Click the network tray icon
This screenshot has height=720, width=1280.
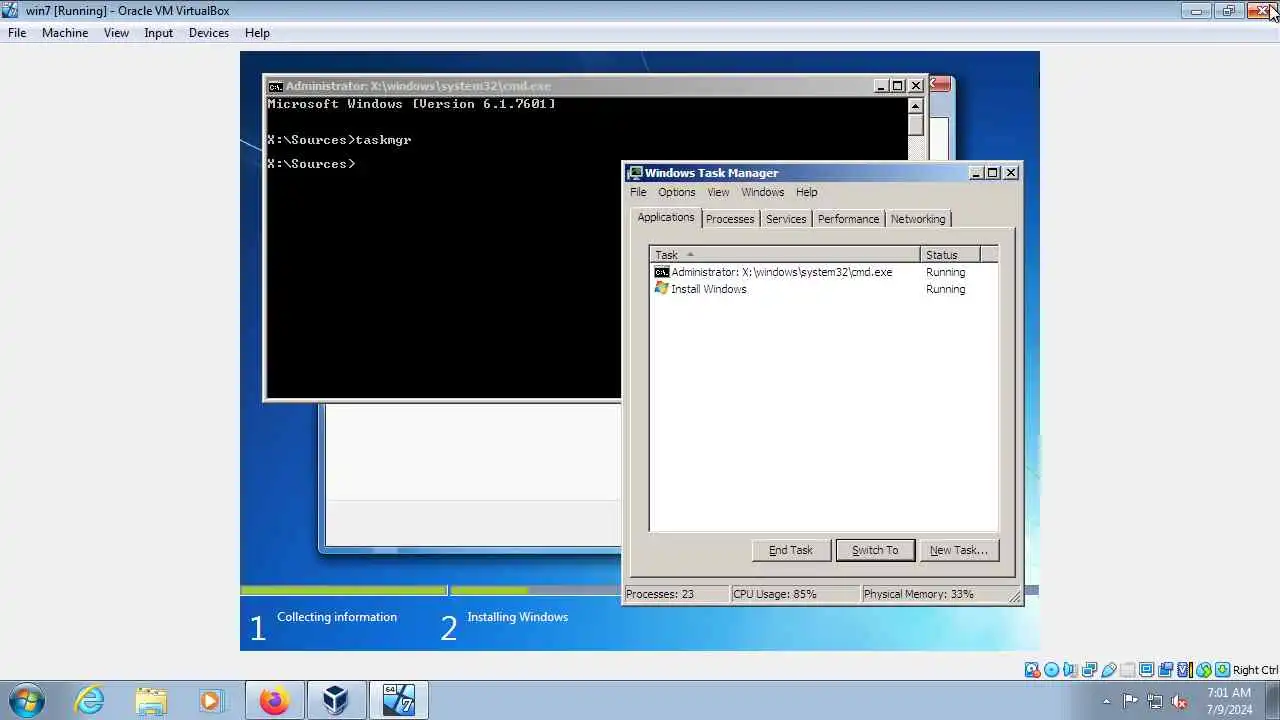[x=1155, y=701]
